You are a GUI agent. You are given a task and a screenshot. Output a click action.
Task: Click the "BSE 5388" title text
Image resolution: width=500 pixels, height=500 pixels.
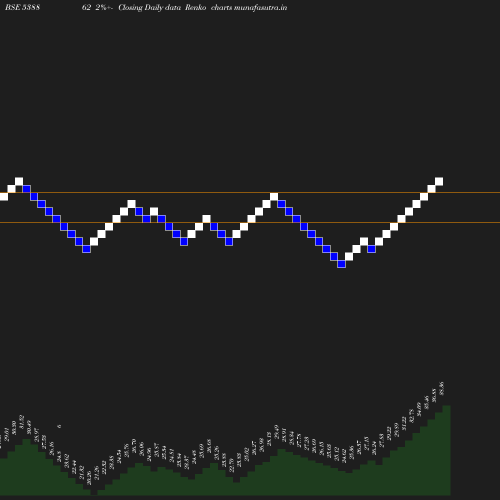click(22, 7)
